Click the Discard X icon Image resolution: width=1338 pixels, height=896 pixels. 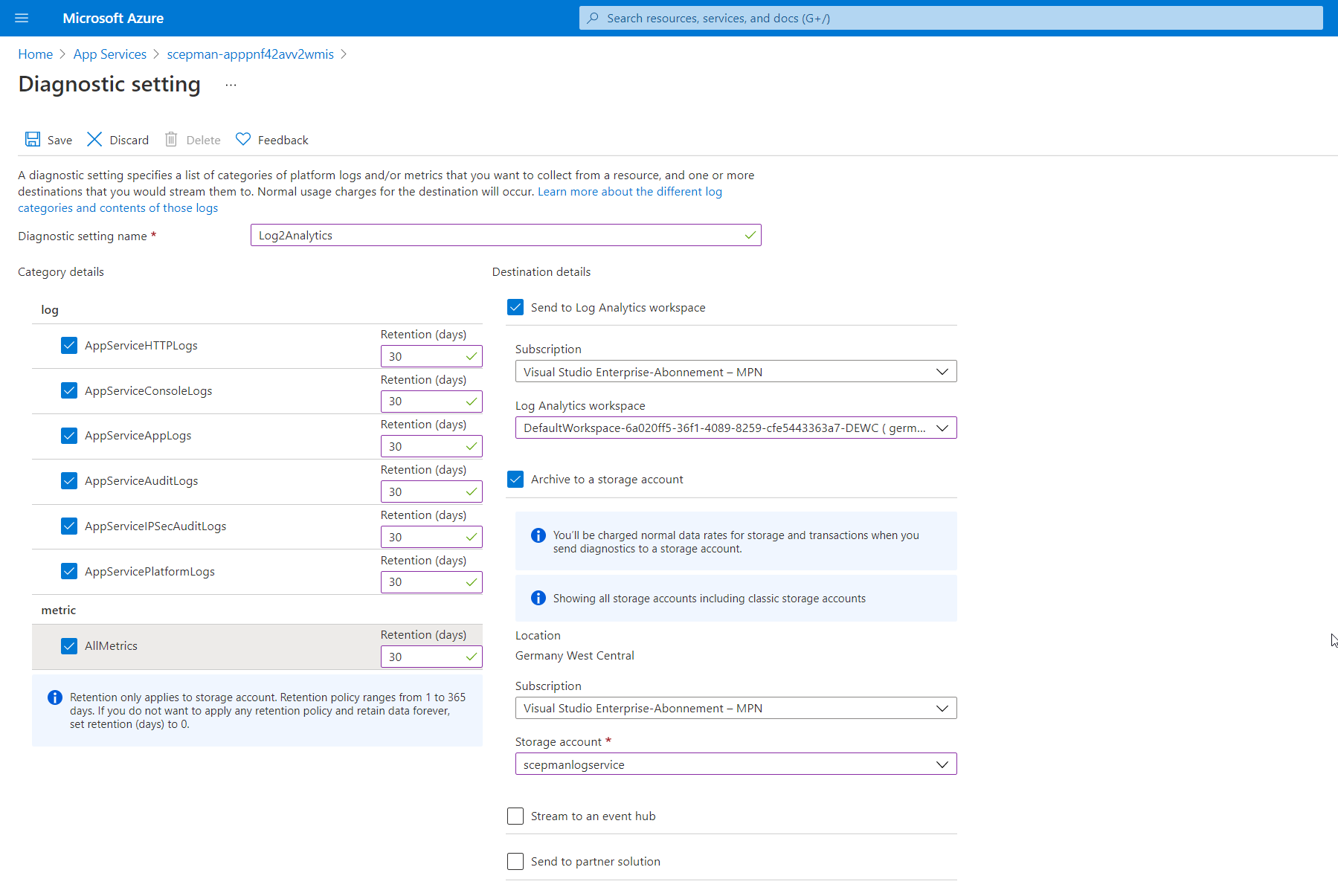click(94, 139)
